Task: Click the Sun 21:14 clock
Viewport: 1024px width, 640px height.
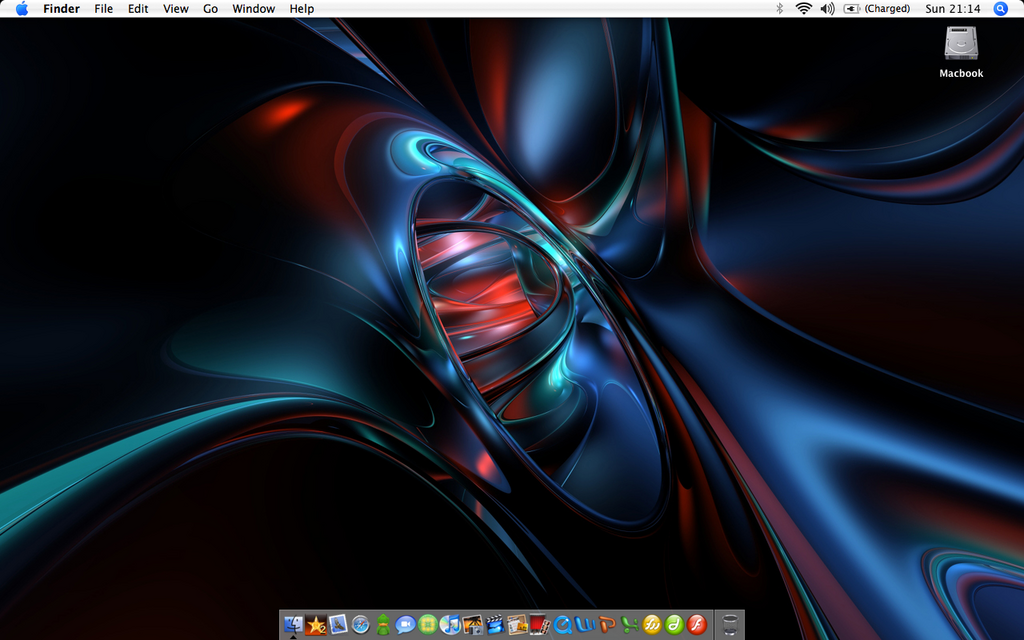Action: [x=952, y=9]
